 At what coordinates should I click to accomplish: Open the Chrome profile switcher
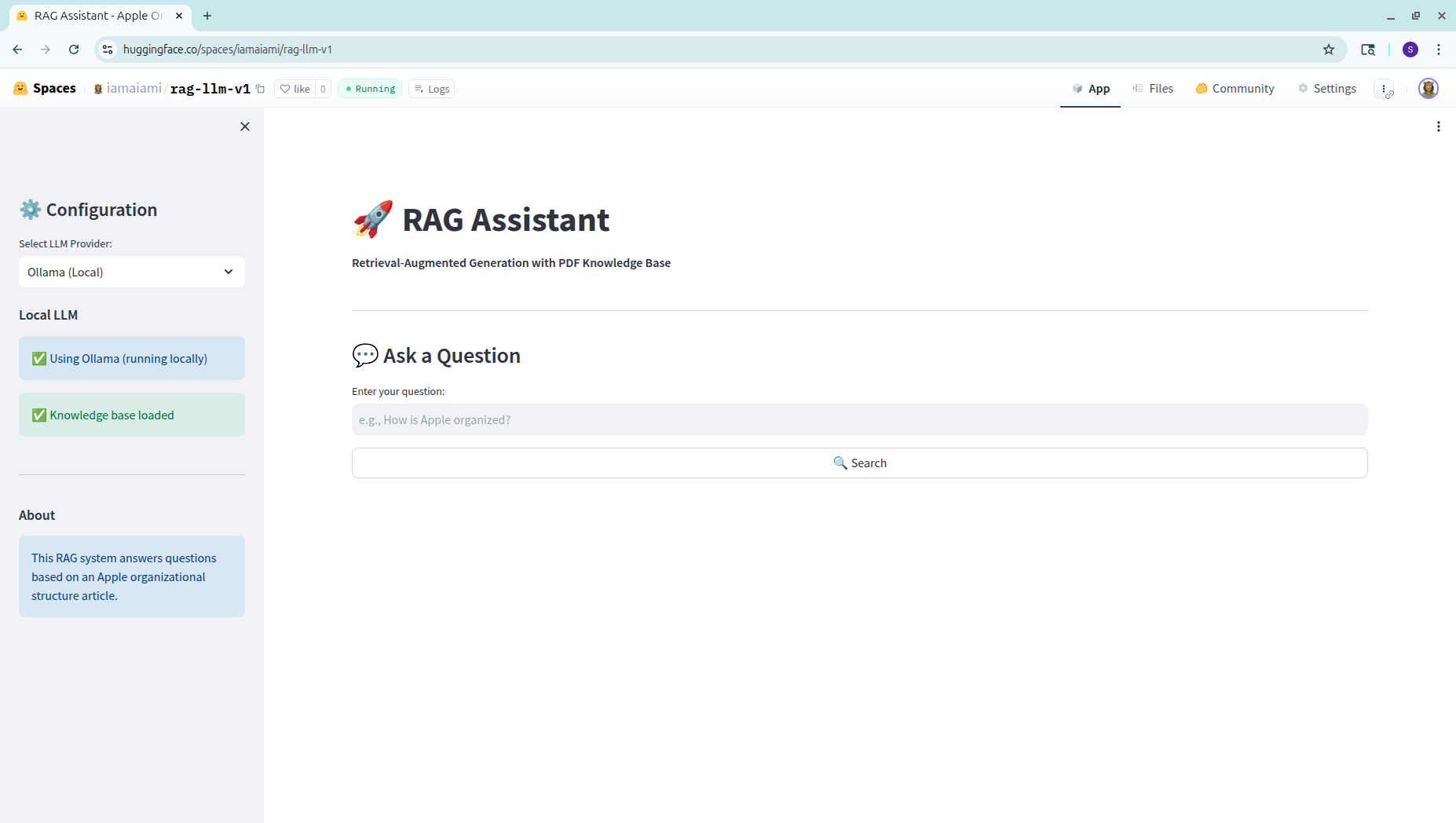pos(1410,49)
